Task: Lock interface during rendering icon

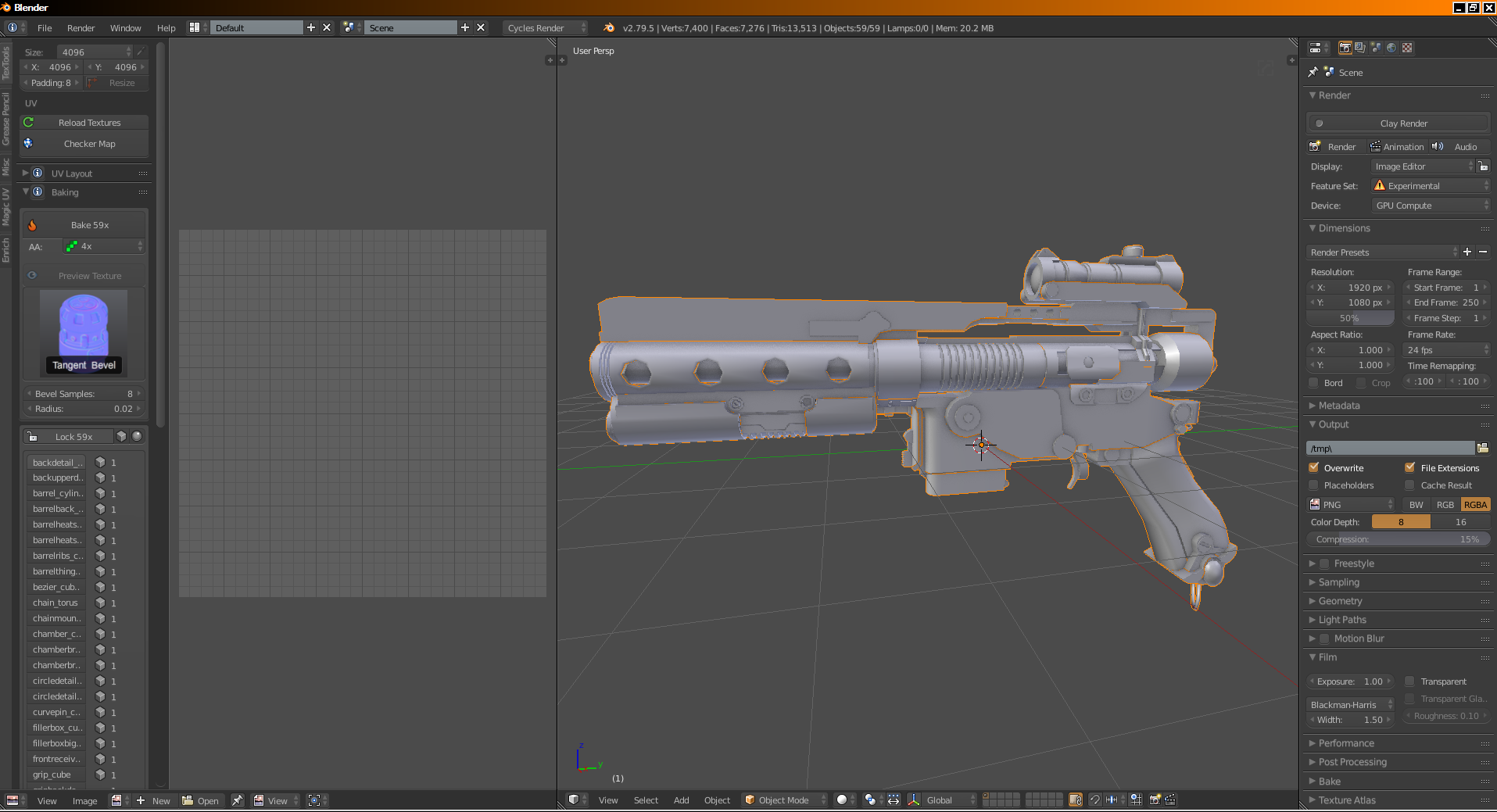Action: pos(1483,166)
